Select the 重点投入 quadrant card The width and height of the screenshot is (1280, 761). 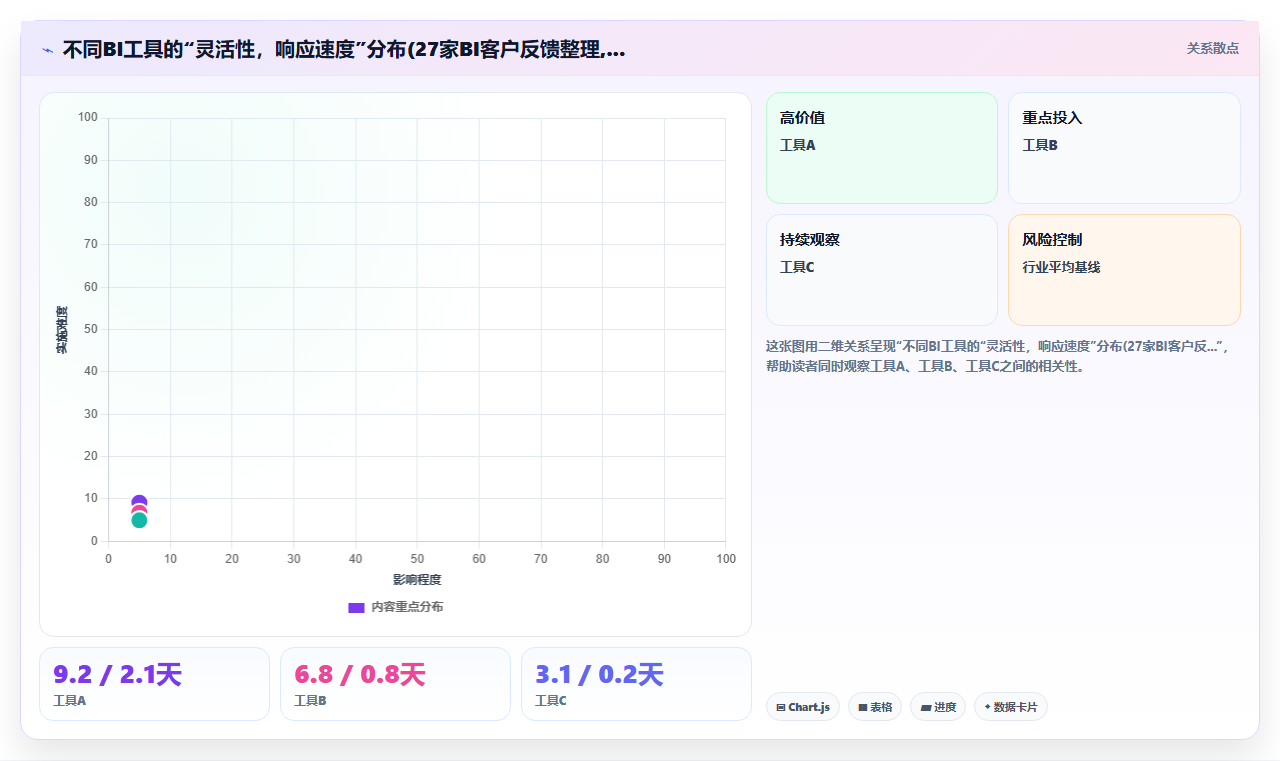coord(1124,148)
